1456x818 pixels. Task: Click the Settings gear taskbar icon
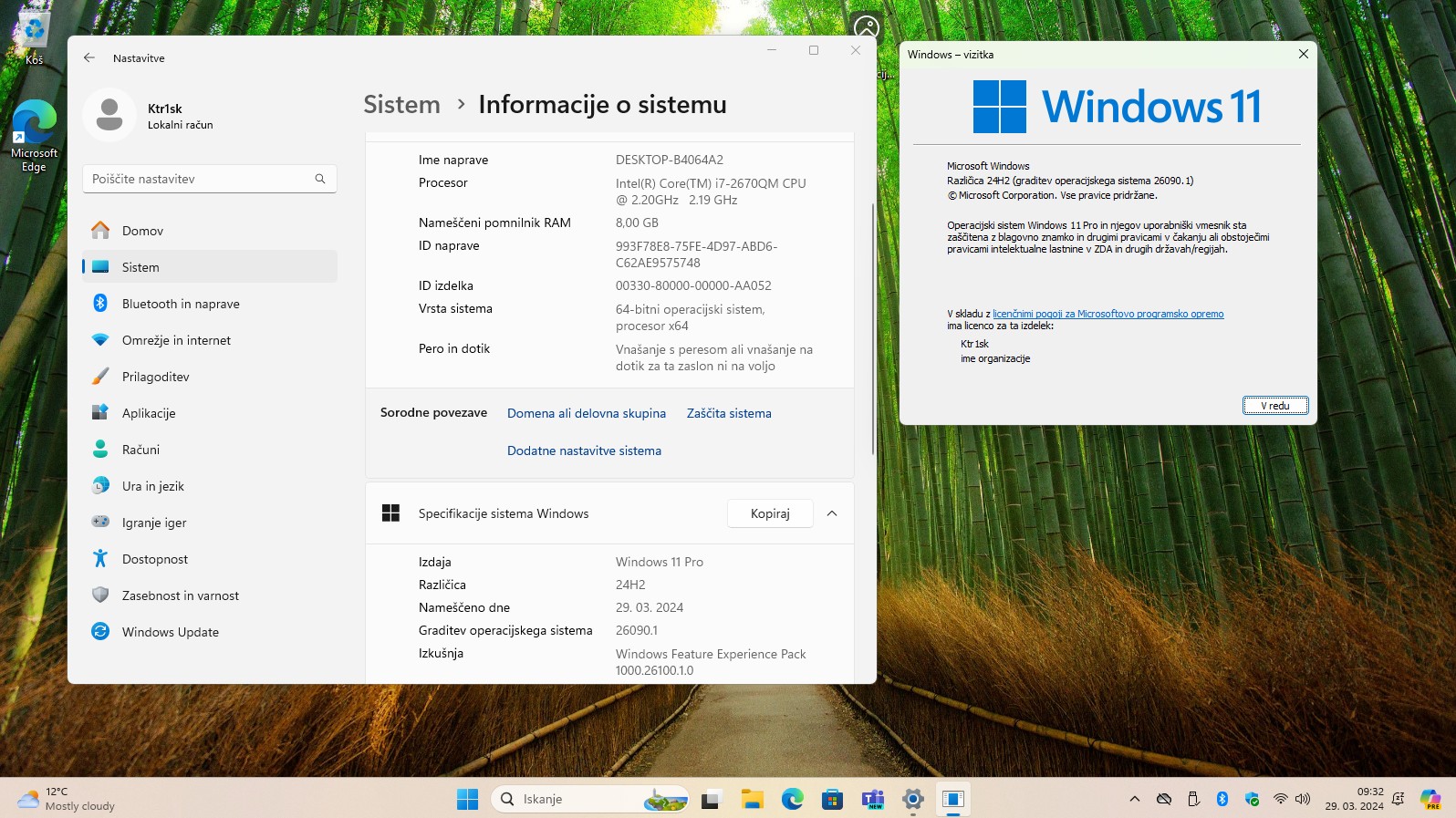click(x=913, y=799)
